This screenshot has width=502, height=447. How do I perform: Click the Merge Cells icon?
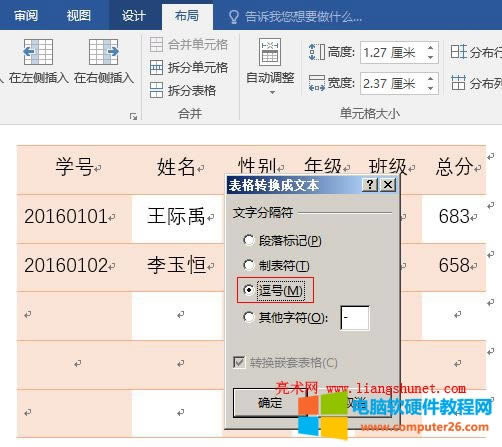coord(156,45)
